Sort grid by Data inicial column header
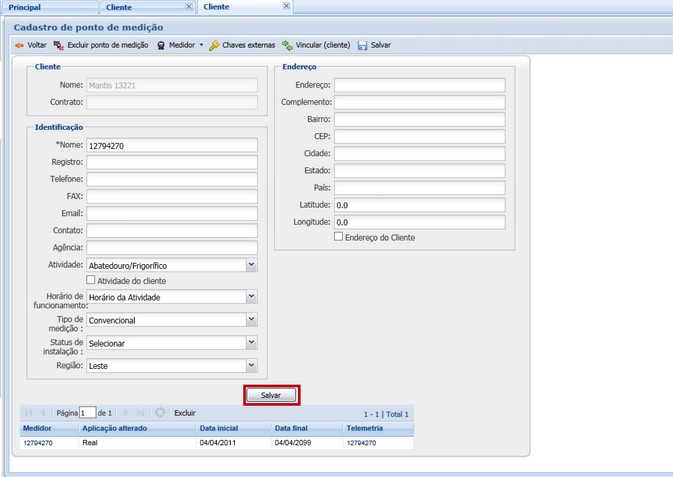The height and width of the screenshot is (477, 673). coord(218,428)
